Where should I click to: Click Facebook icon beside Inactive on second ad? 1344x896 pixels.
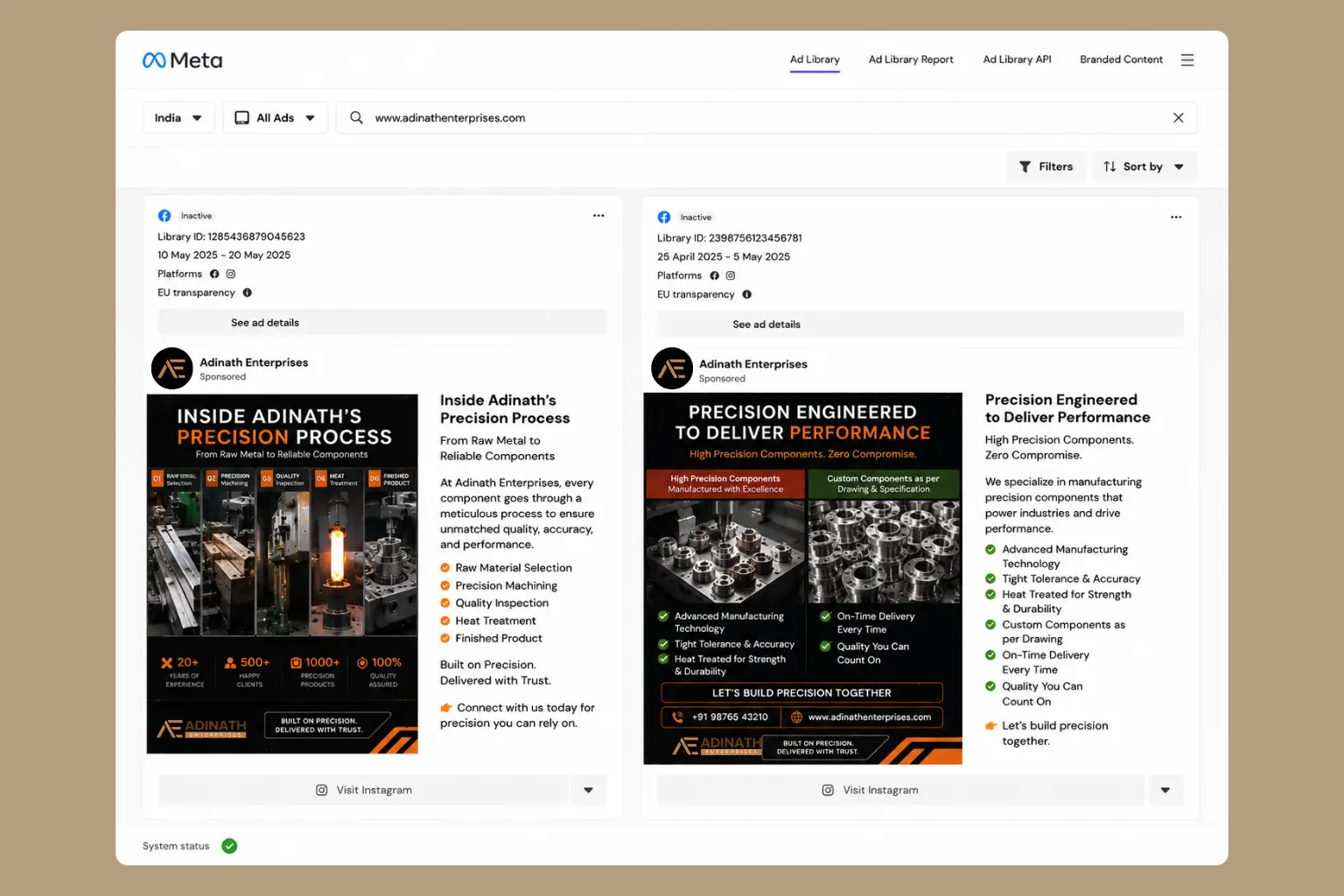[664, 217]
